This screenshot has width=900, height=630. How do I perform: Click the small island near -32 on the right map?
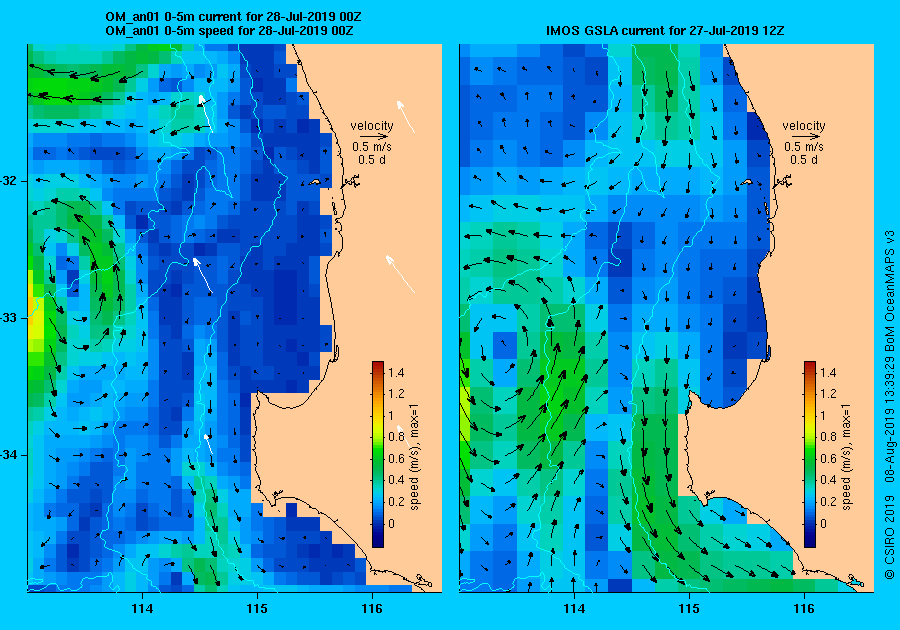pos(746,182)
